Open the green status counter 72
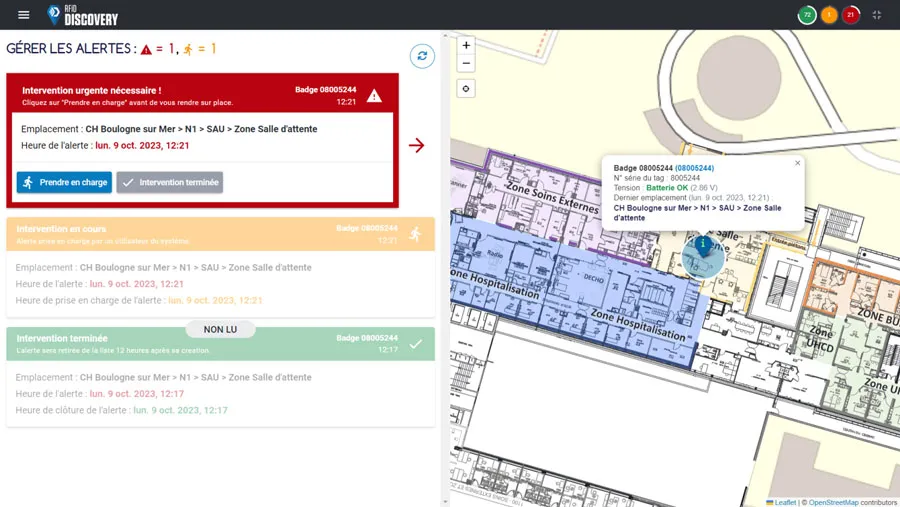900x507 pixels. coord(807,15)
